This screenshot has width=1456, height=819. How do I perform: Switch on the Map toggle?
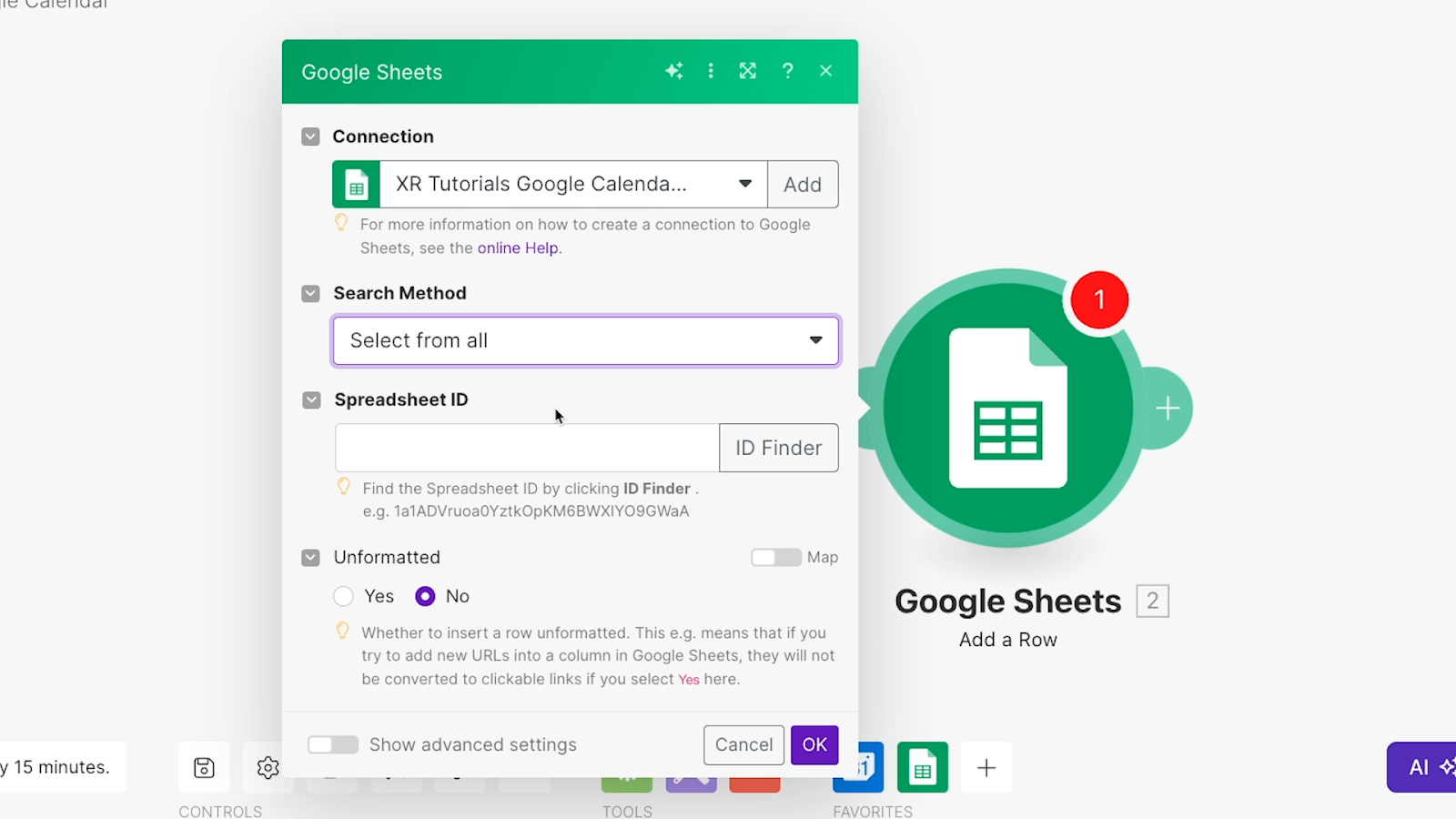(776, 557)
